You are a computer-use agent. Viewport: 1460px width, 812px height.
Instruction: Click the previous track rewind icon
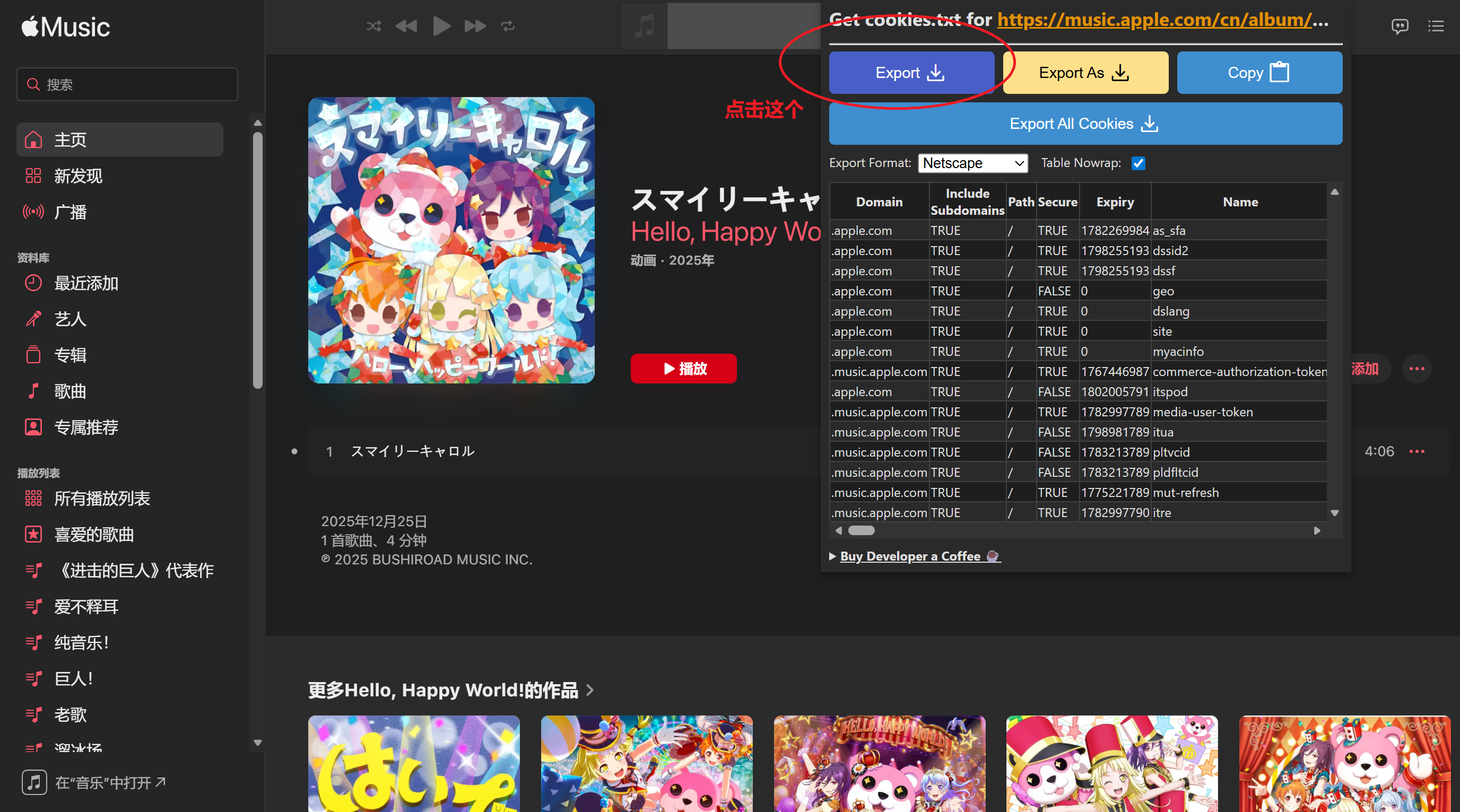point(406,26)
